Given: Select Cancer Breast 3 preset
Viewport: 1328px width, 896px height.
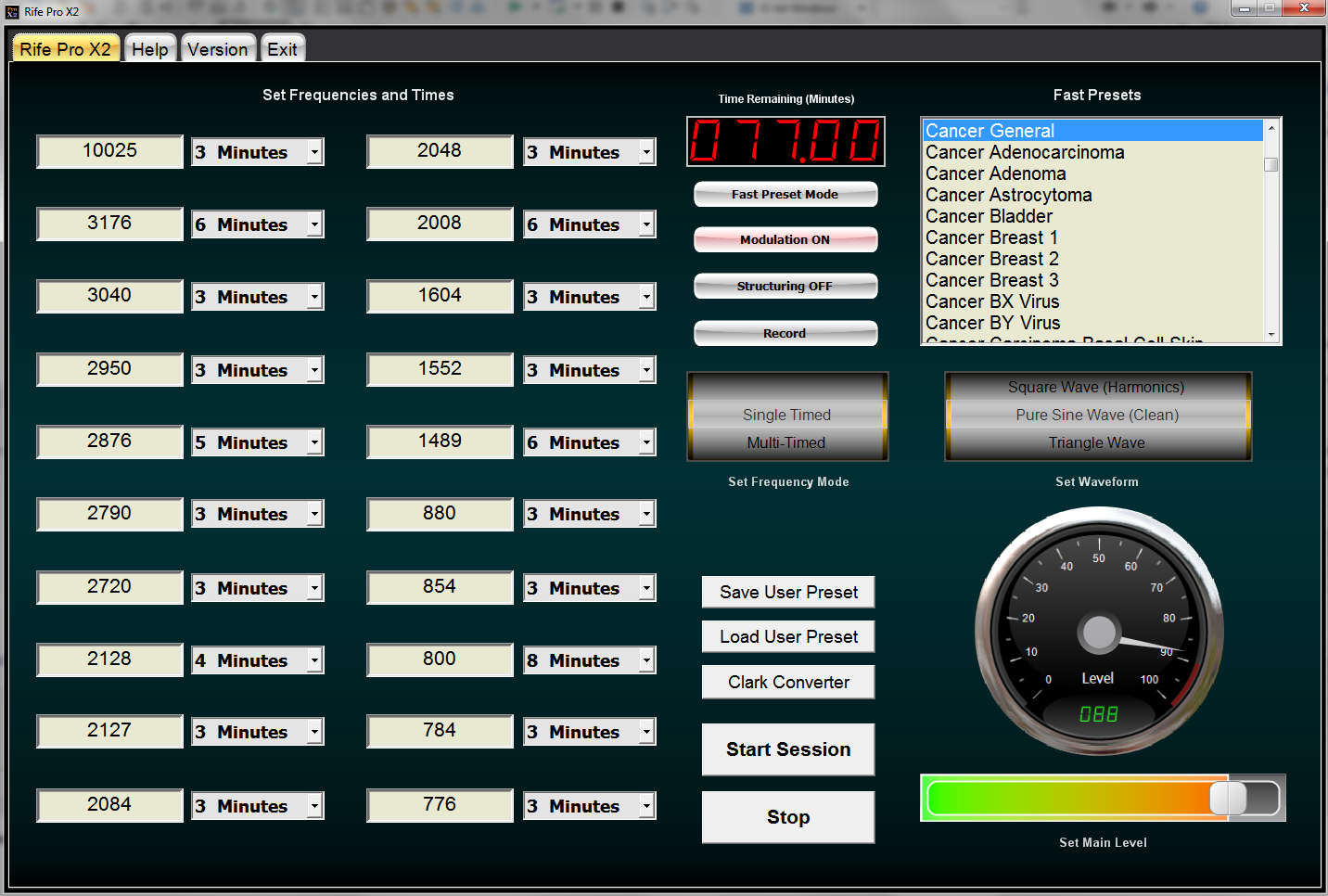Looking at the screenshot, I should [1092, 280].
